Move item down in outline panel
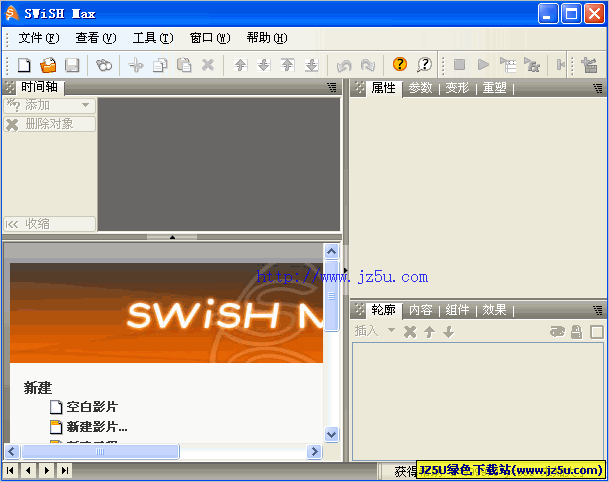This screenshot has width=609, height=482. click(449, 332)
